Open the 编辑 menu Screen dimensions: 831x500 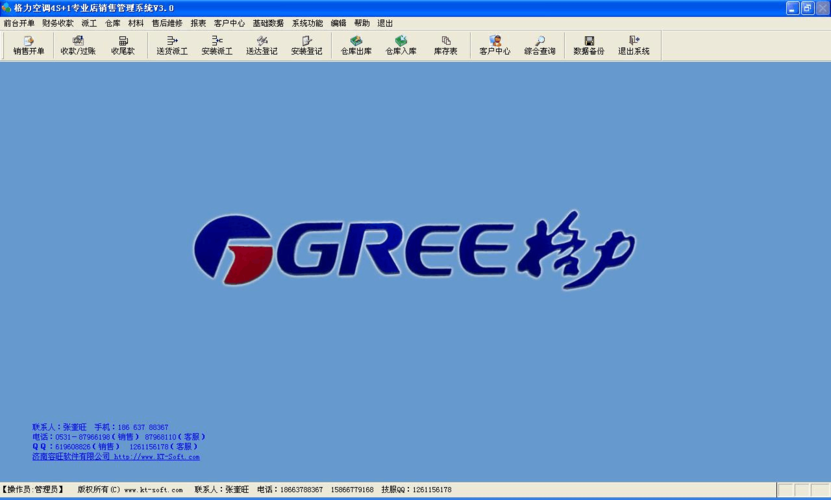click(338, 23)
